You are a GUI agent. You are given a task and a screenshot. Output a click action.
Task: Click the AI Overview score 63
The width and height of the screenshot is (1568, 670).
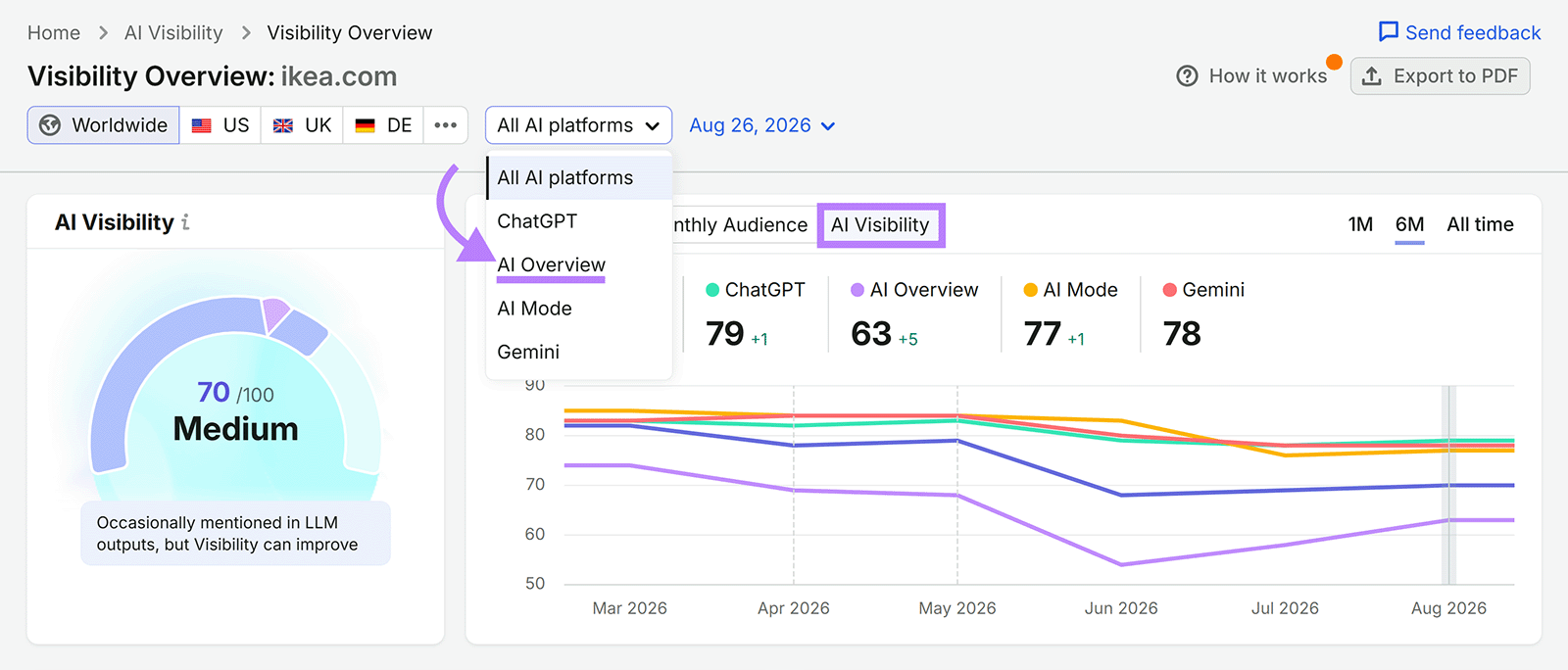pos(871,334)
